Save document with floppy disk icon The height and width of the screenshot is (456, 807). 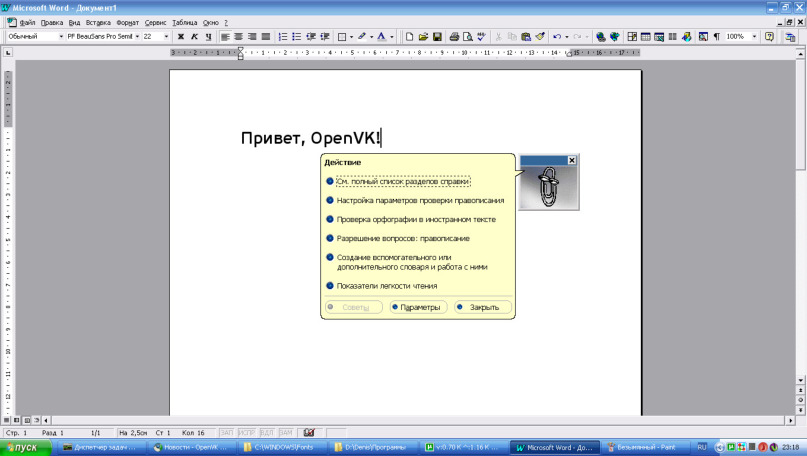point(437,37)
